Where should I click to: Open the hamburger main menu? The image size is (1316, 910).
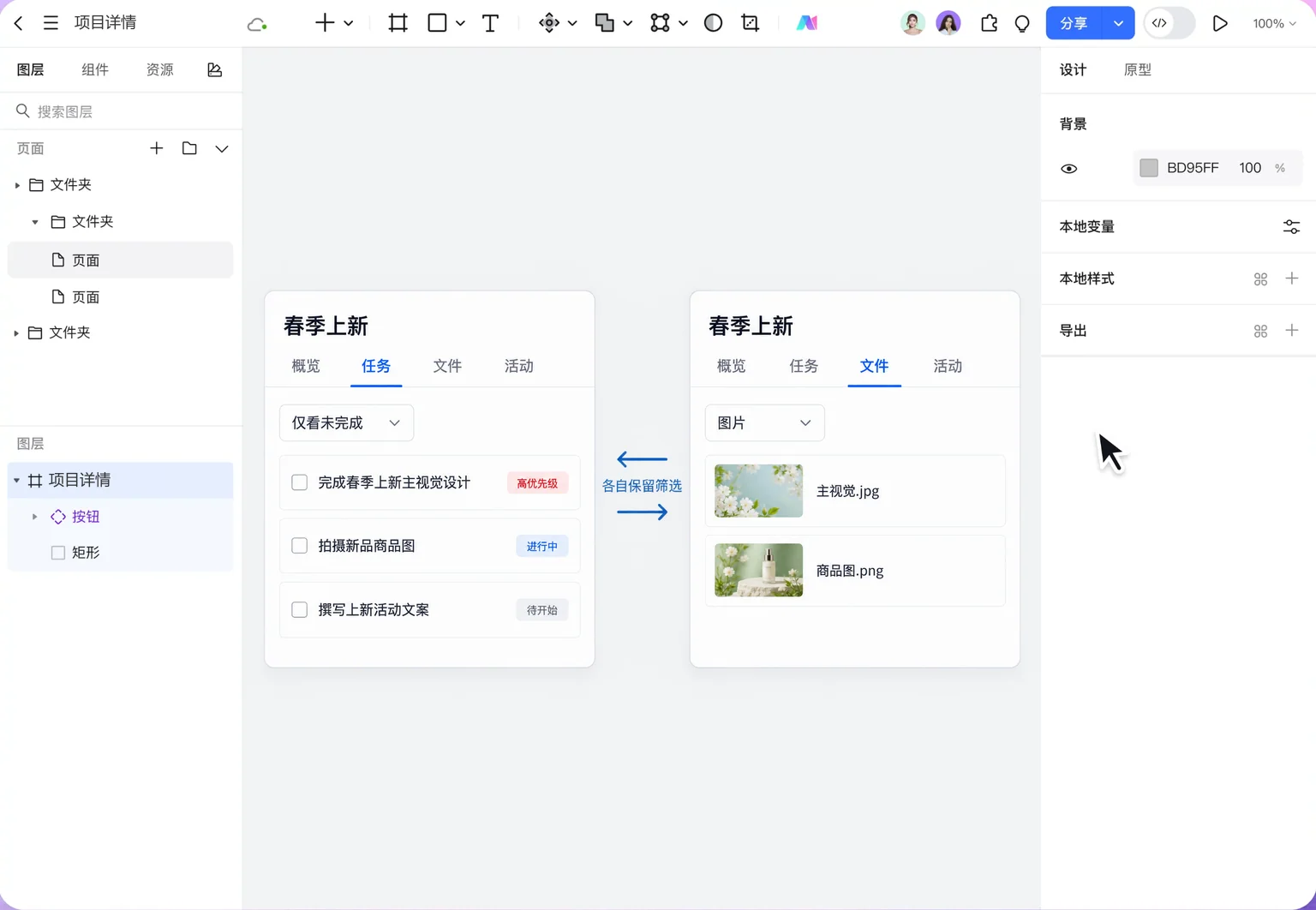51,23
